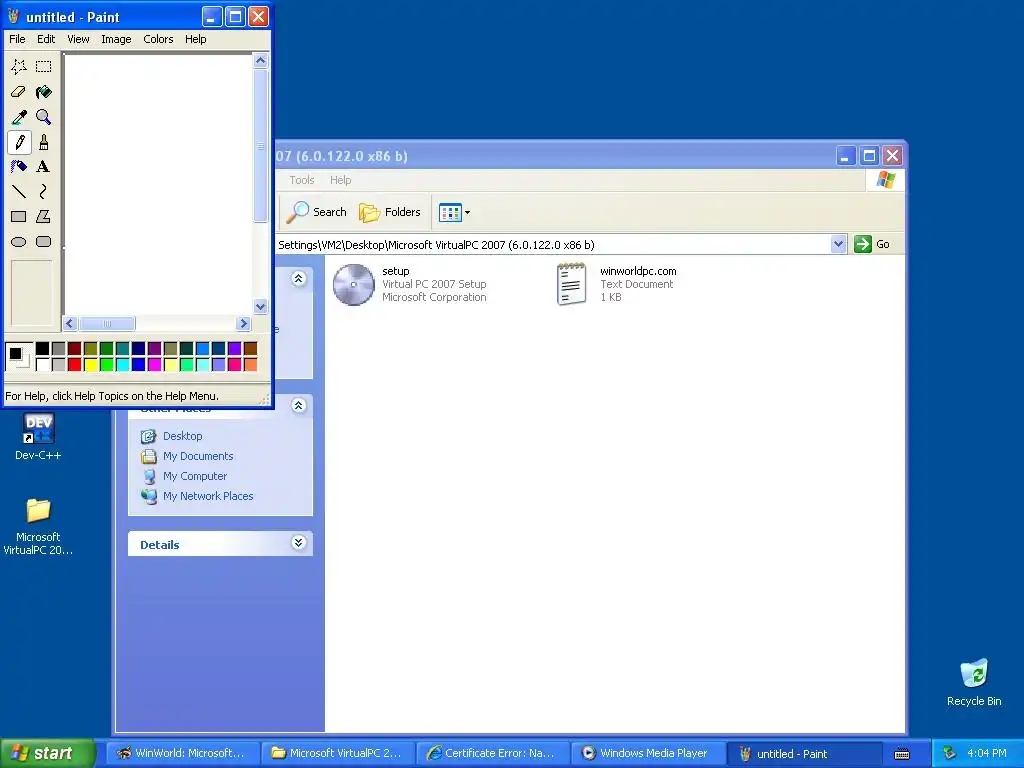
Task: Select the Rectangle shape tool in Paint
Action: 19,216
